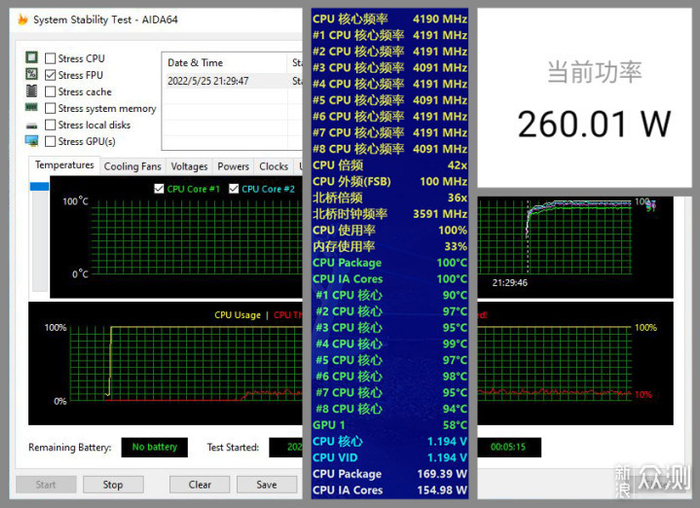Click the CPU chip icon beside Stress CPU
Viewport: 700px width, 508px height.
pyautogui.click(x=32, y=58)
